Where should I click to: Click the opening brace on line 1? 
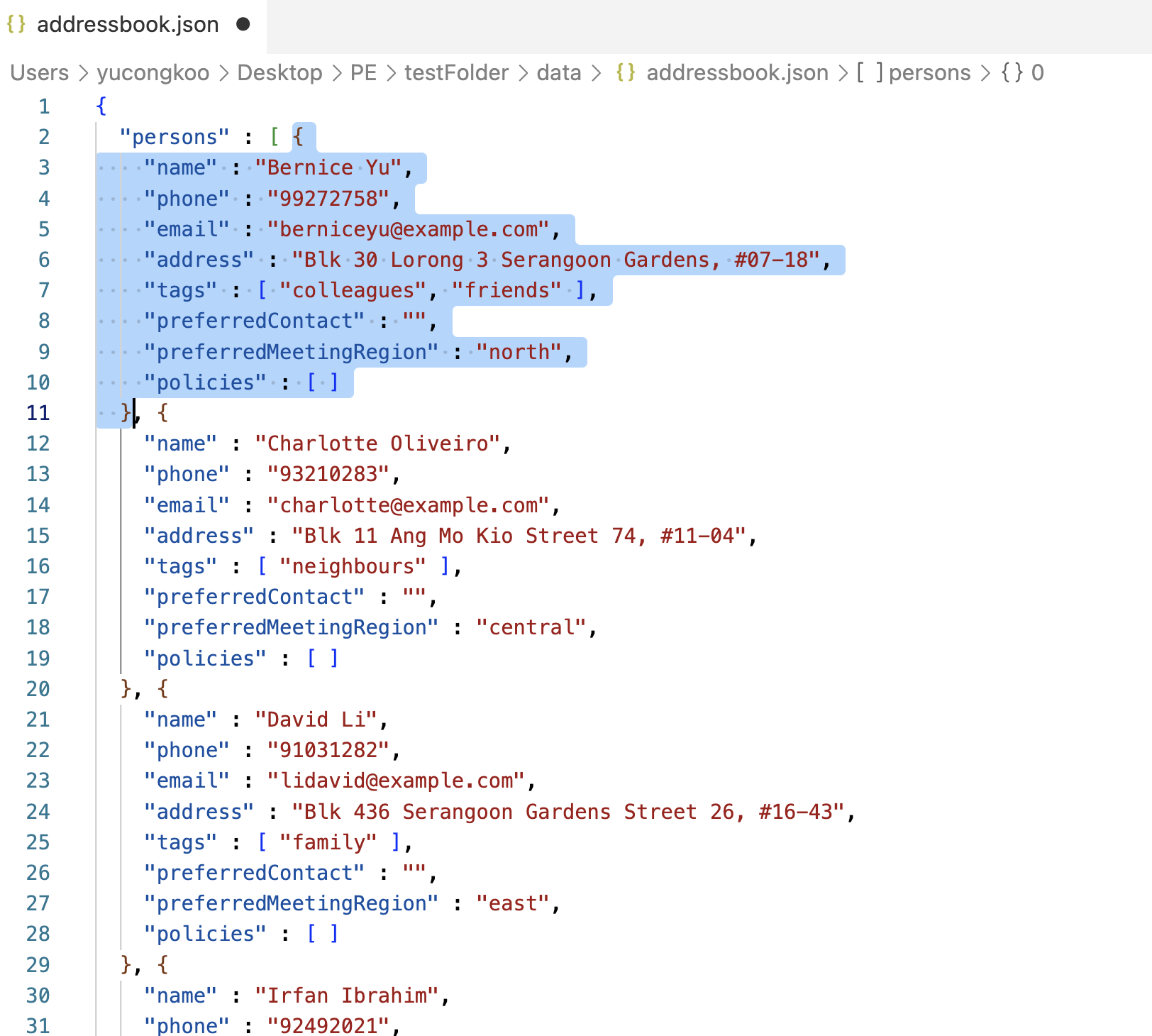tap(101, 106)
